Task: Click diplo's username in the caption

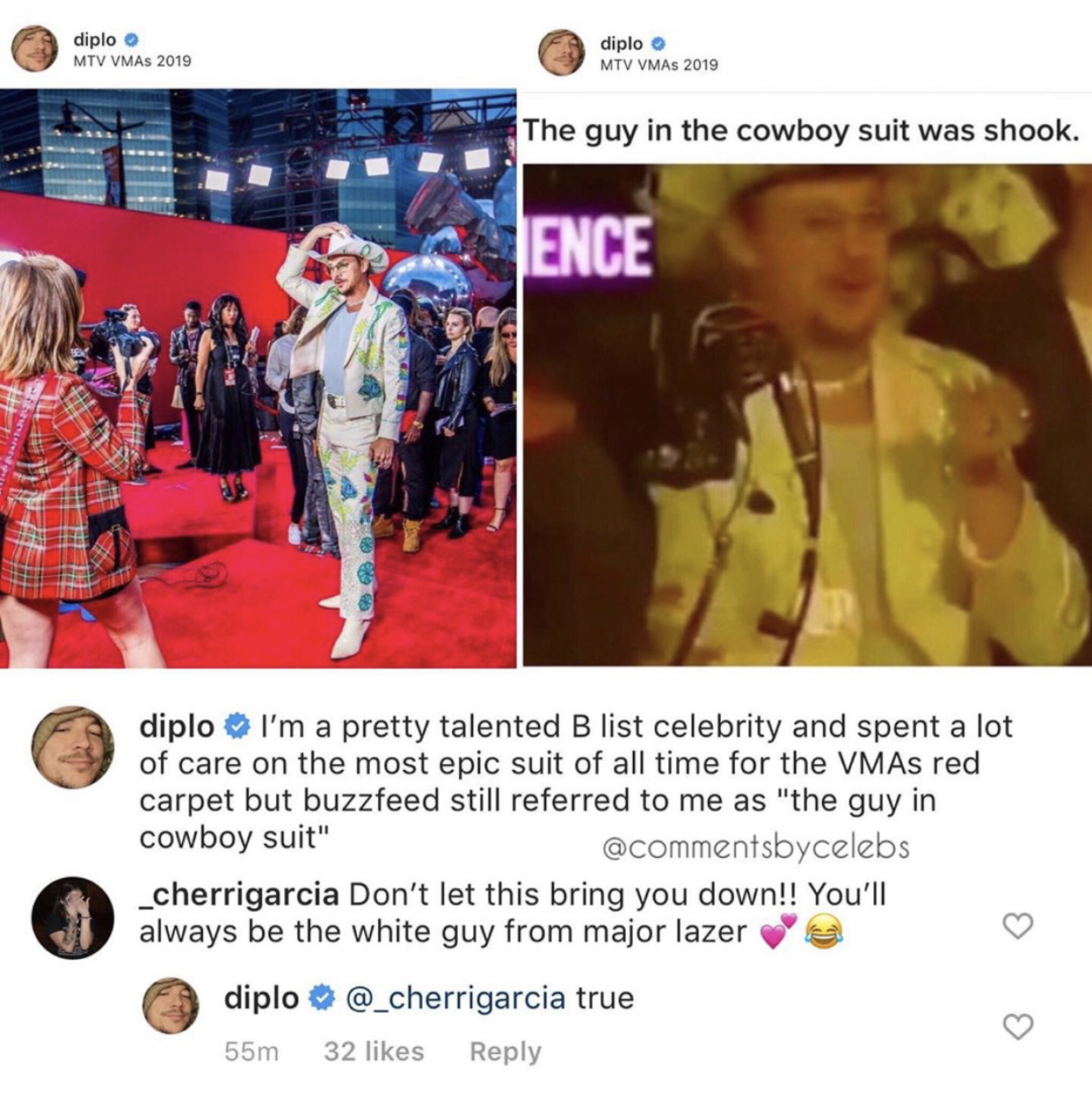Action: (177, 726)
